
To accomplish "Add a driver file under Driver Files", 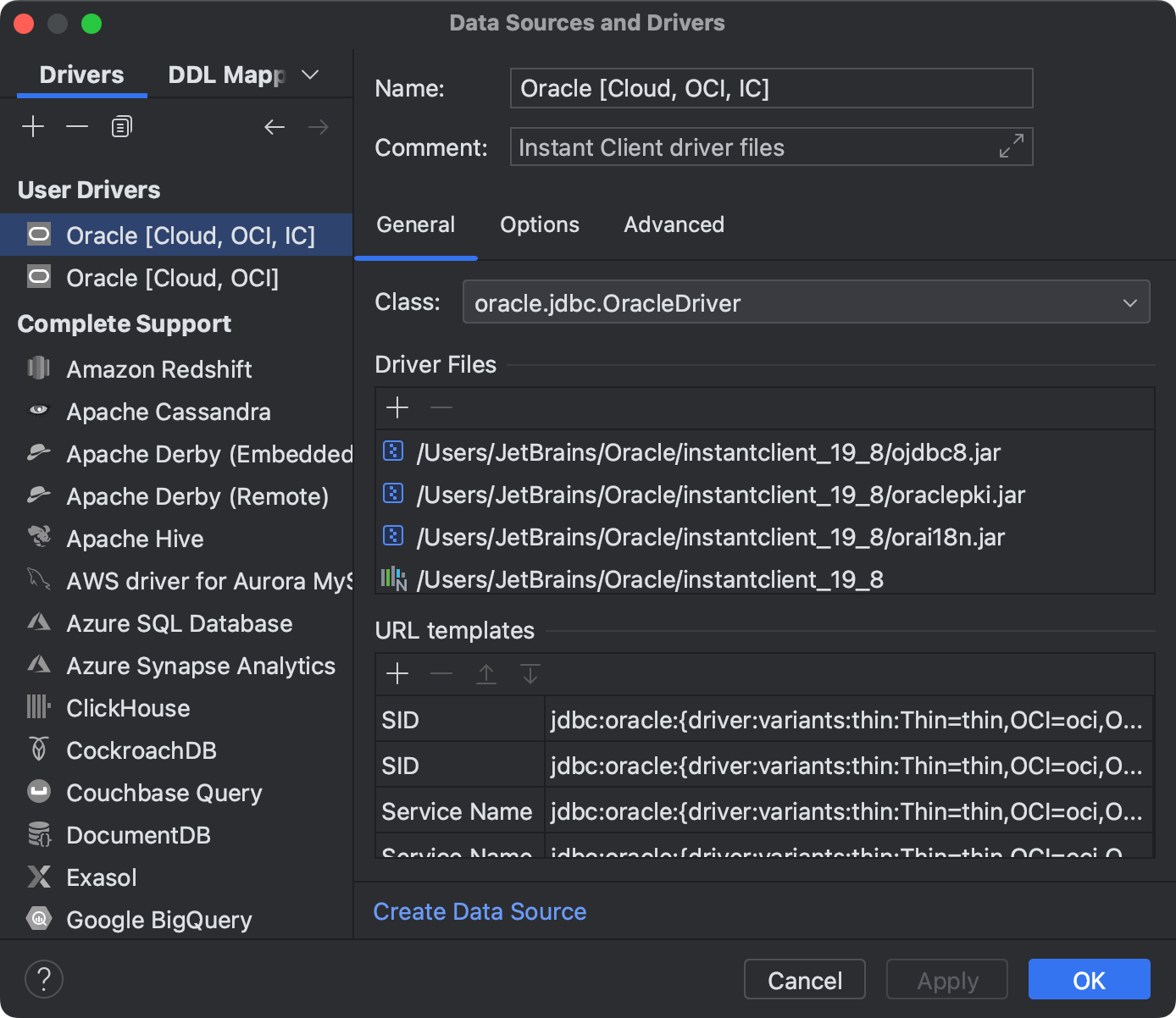I will [397, 407].
